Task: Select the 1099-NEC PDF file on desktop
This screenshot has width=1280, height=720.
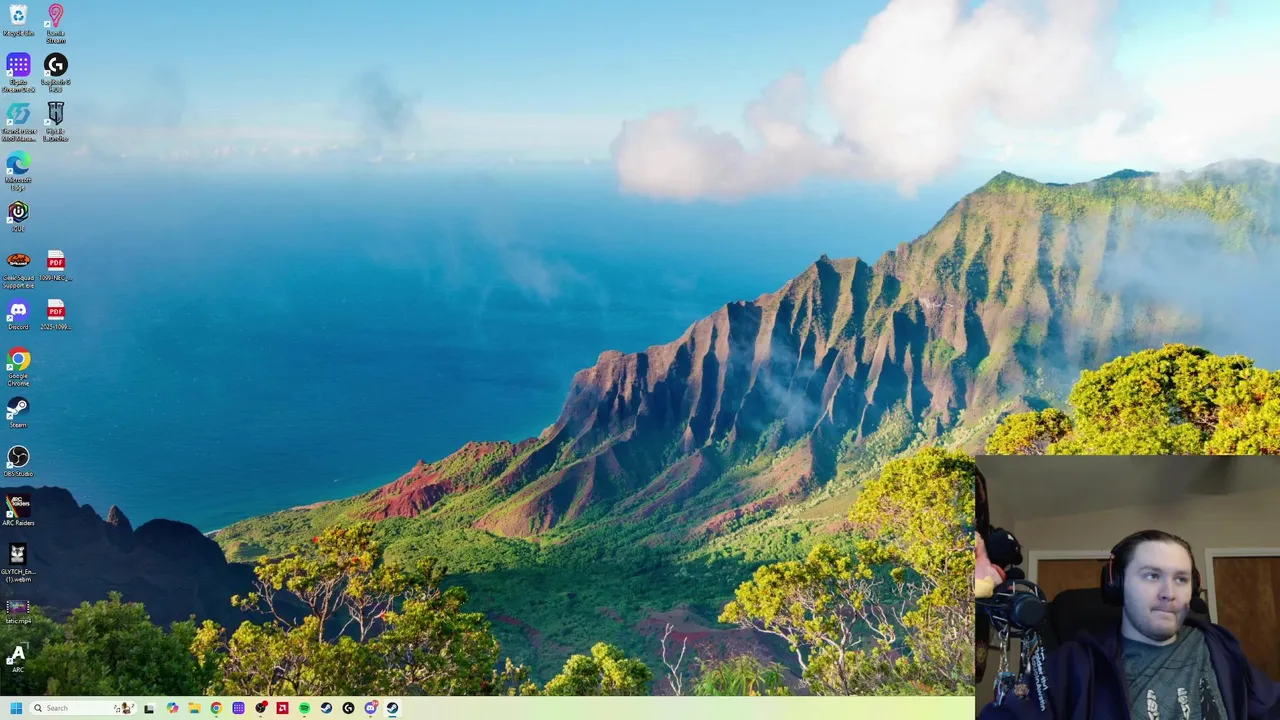Action: tap(56, 264)
